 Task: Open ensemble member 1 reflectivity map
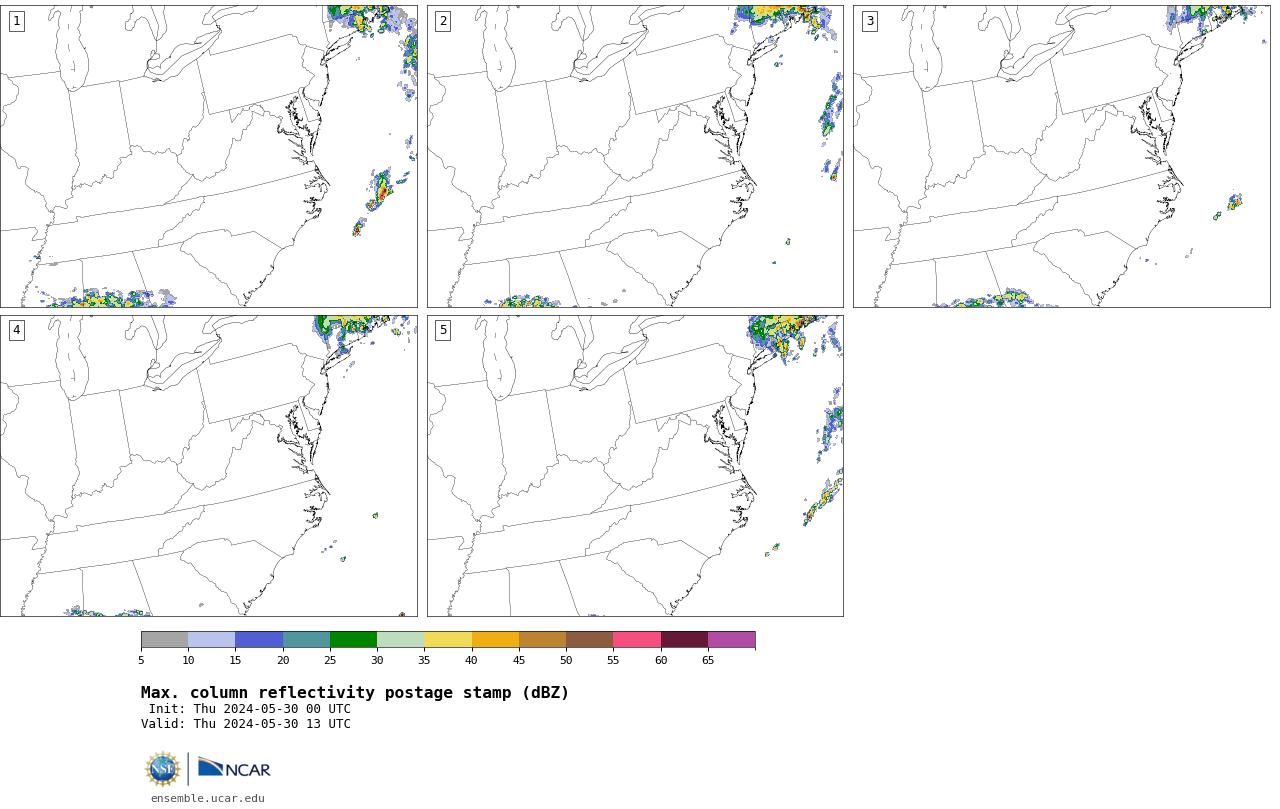[209, 156]
